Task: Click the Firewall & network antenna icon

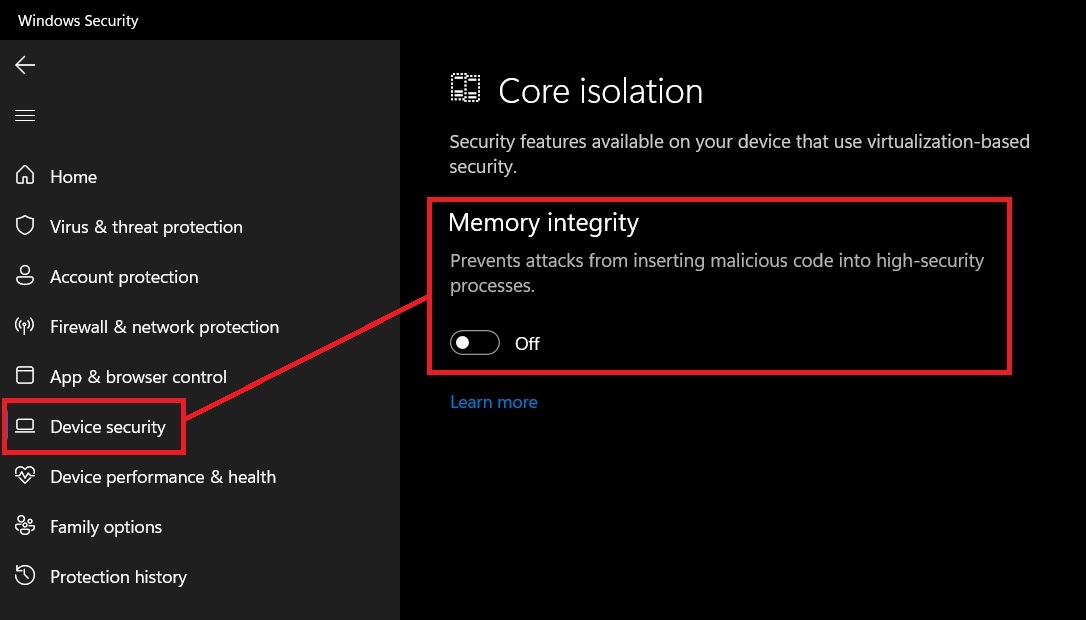Action: click(x=25, y=326)
